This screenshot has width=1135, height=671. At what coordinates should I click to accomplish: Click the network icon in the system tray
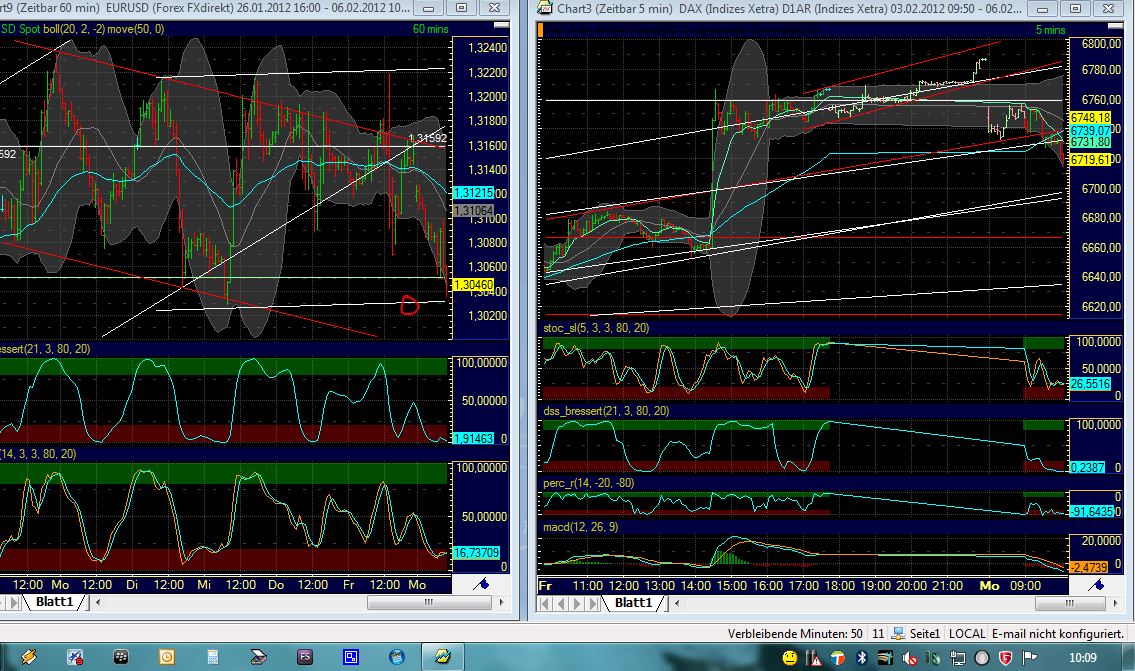[958, 657]
